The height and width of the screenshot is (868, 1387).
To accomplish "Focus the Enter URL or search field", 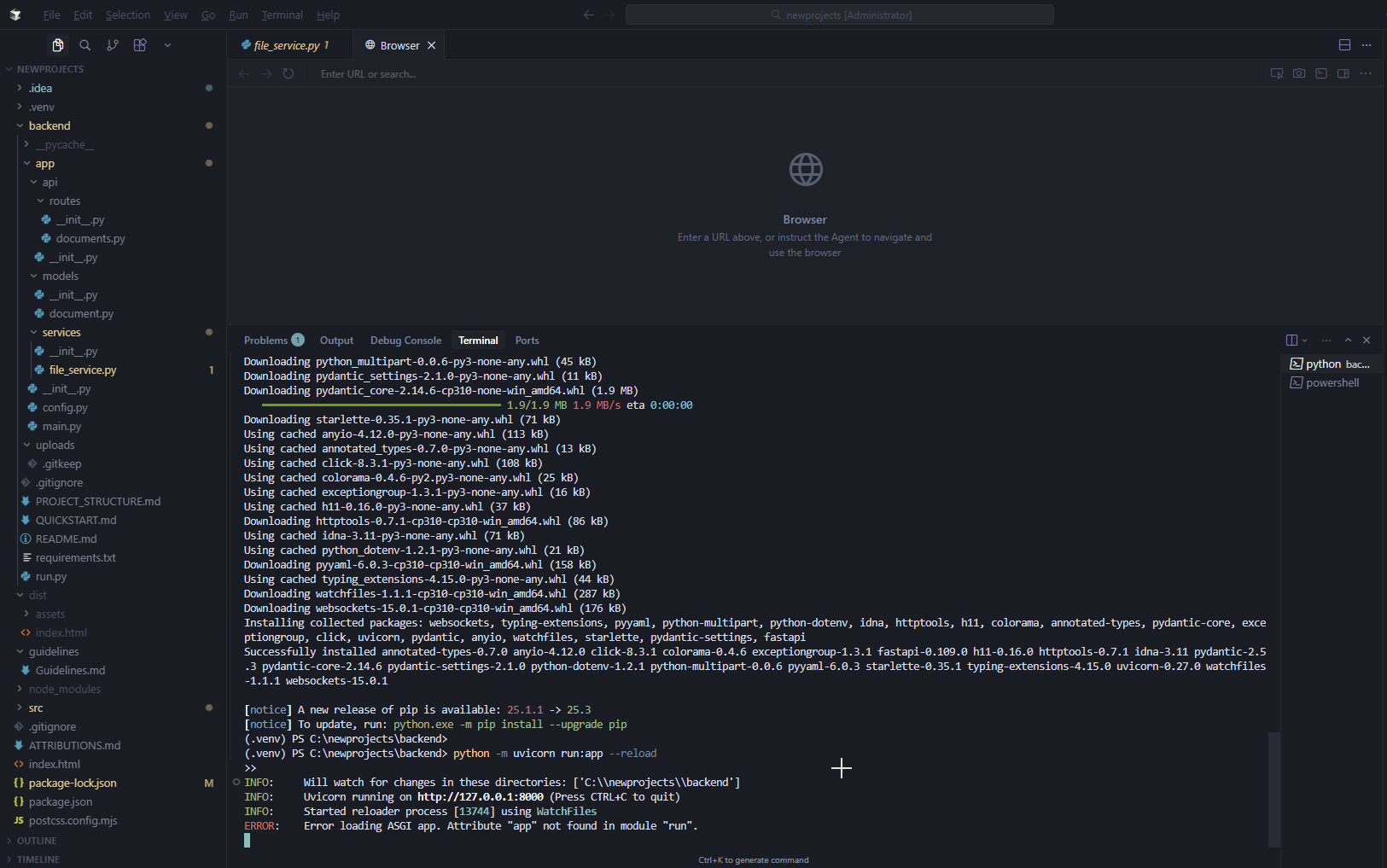I will coord(785,74).
